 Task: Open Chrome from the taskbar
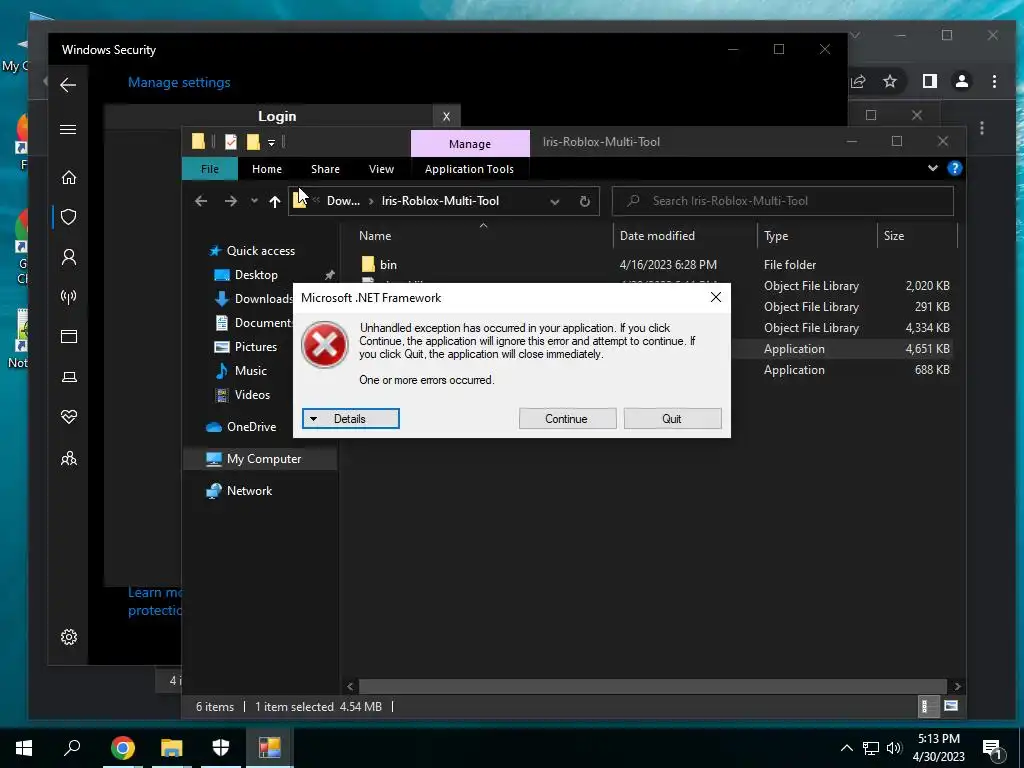pyautogui.click(x=122, y=747)
